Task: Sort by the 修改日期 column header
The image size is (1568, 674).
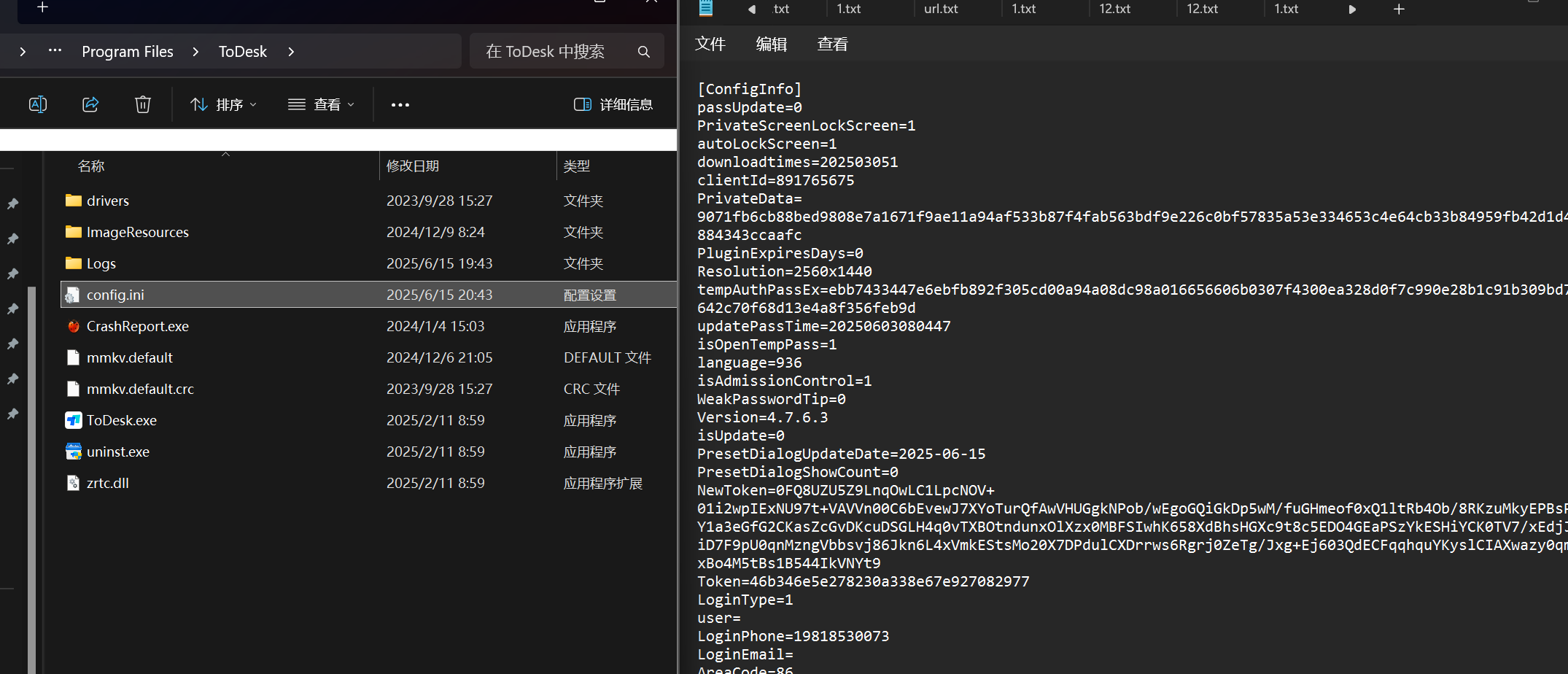Action: pyautogui.click(x=413, y=166)
